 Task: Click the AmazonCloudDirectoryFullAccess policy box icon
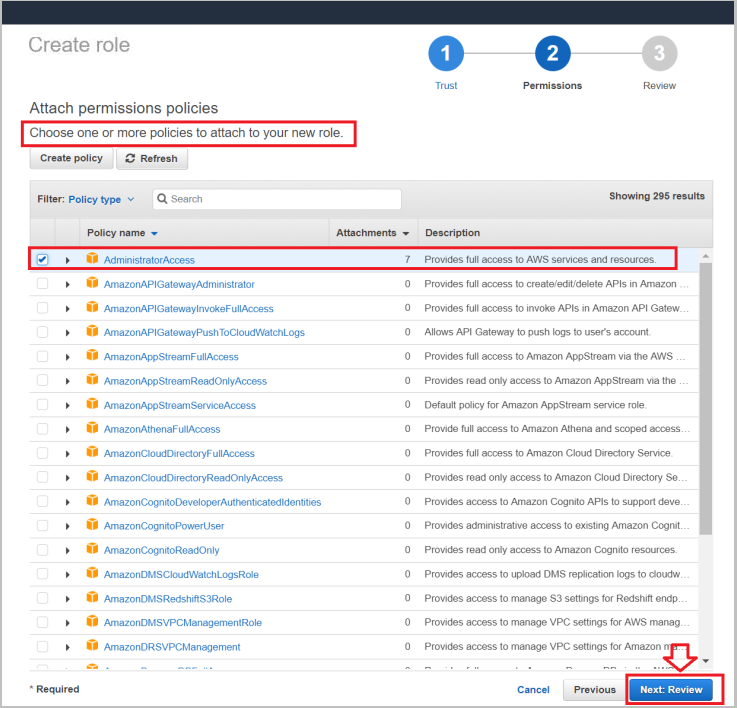click(x=92, y=452)
